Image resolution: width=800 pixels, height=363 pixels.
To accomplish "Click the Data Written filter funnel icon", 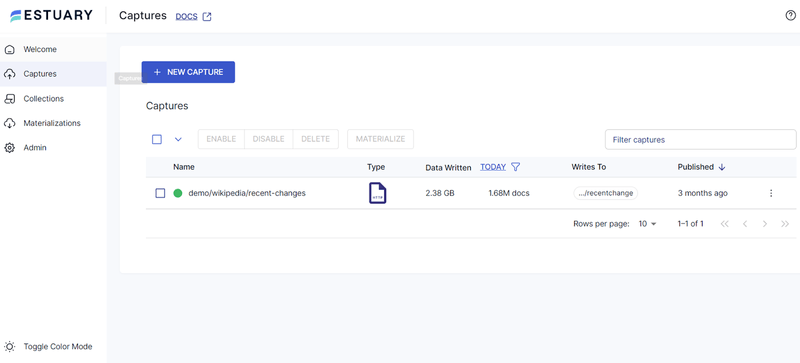I will click(515, 166).
